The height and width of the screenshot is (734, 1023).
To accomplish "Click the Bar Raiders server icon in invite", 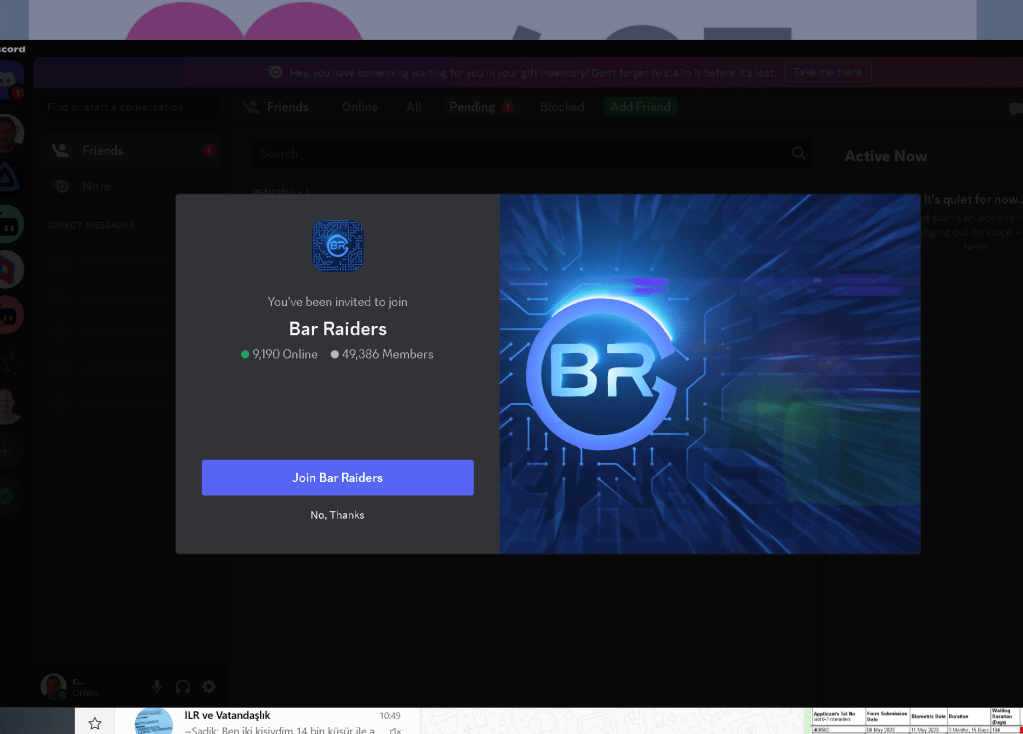I will 337,246.
